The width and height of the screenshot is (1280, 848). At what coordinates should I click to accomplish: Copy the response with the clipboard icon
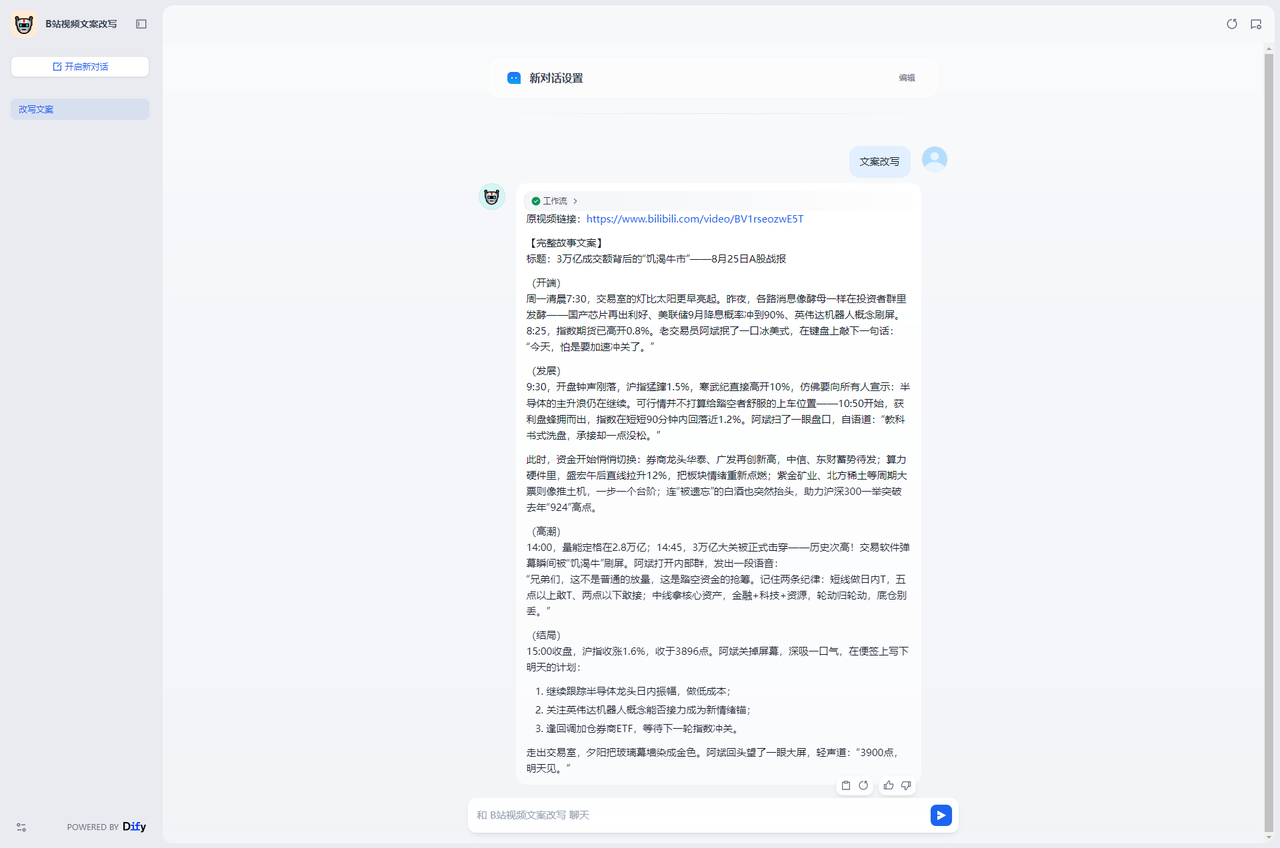(846, 786)
